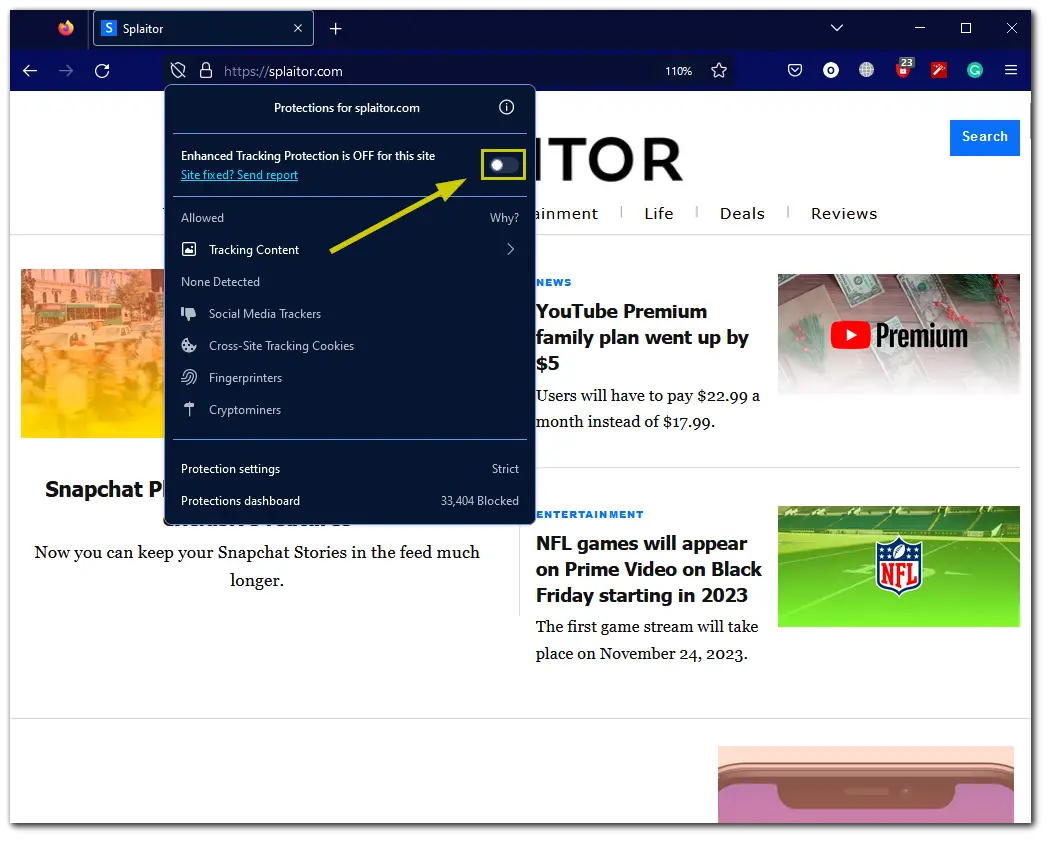The height and width of the screenshot is (841, 1049).
Task: Click the $22.99 a month summary text
Action: (x=648, y=409)
